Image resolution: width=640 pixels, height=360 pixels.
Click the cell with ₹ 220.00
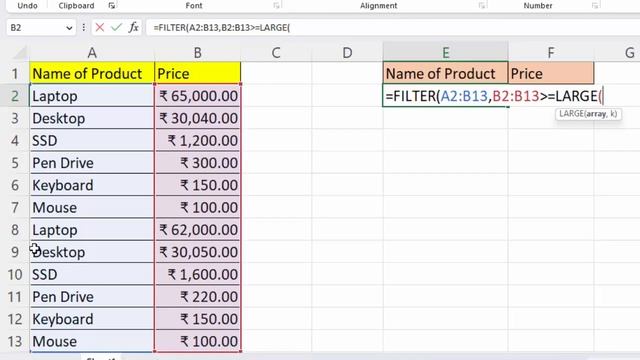click(198, 297)
